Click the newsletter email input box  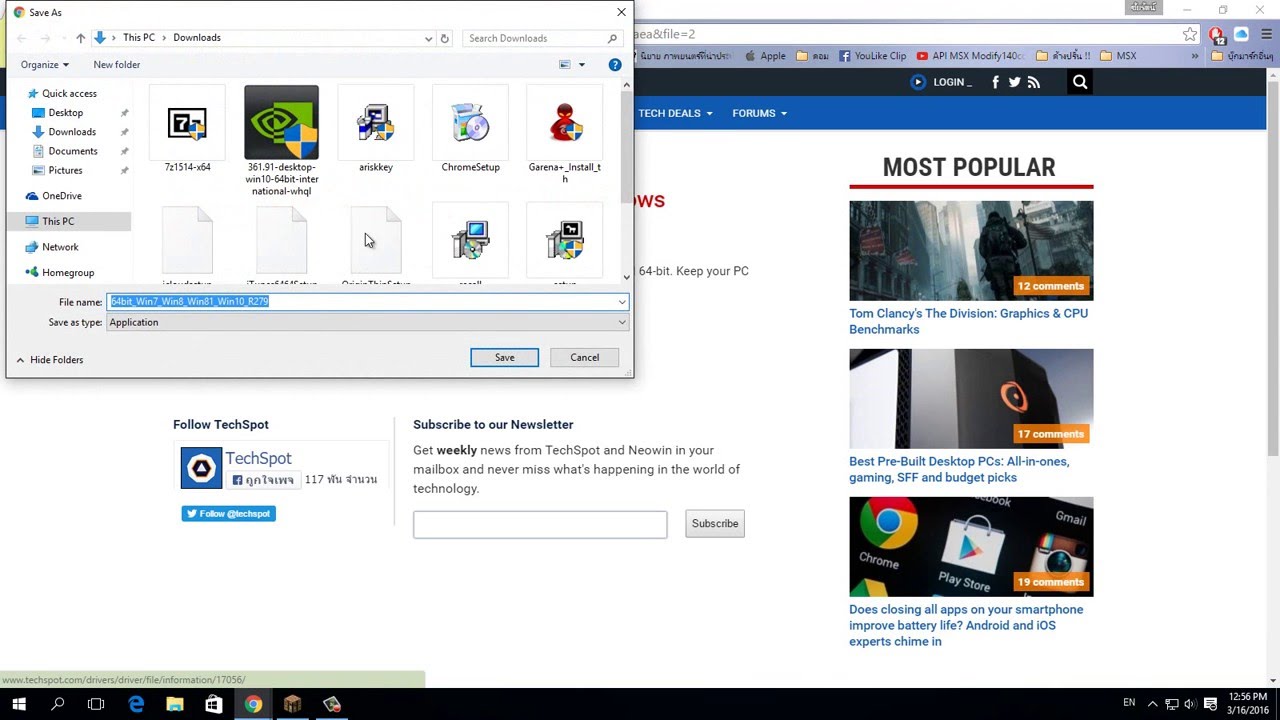(x=540, y=524)
